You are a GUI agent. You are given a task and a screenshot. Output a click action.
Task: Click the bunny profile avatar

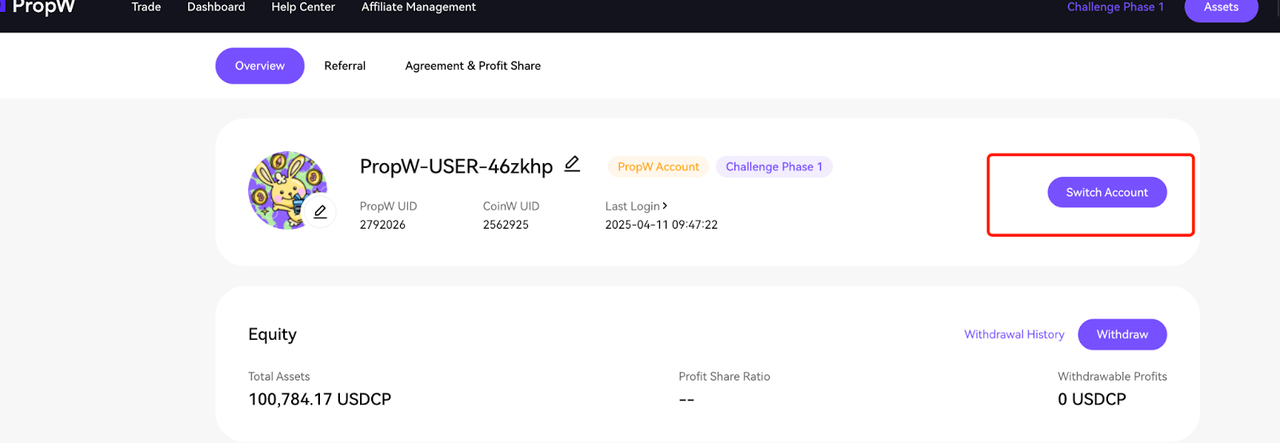286,189
